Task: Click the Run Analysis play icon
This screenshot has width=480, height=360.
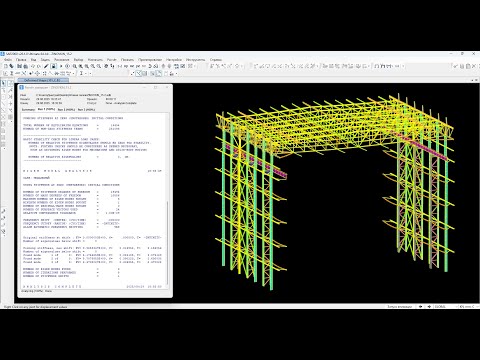Action: [61, 66]
